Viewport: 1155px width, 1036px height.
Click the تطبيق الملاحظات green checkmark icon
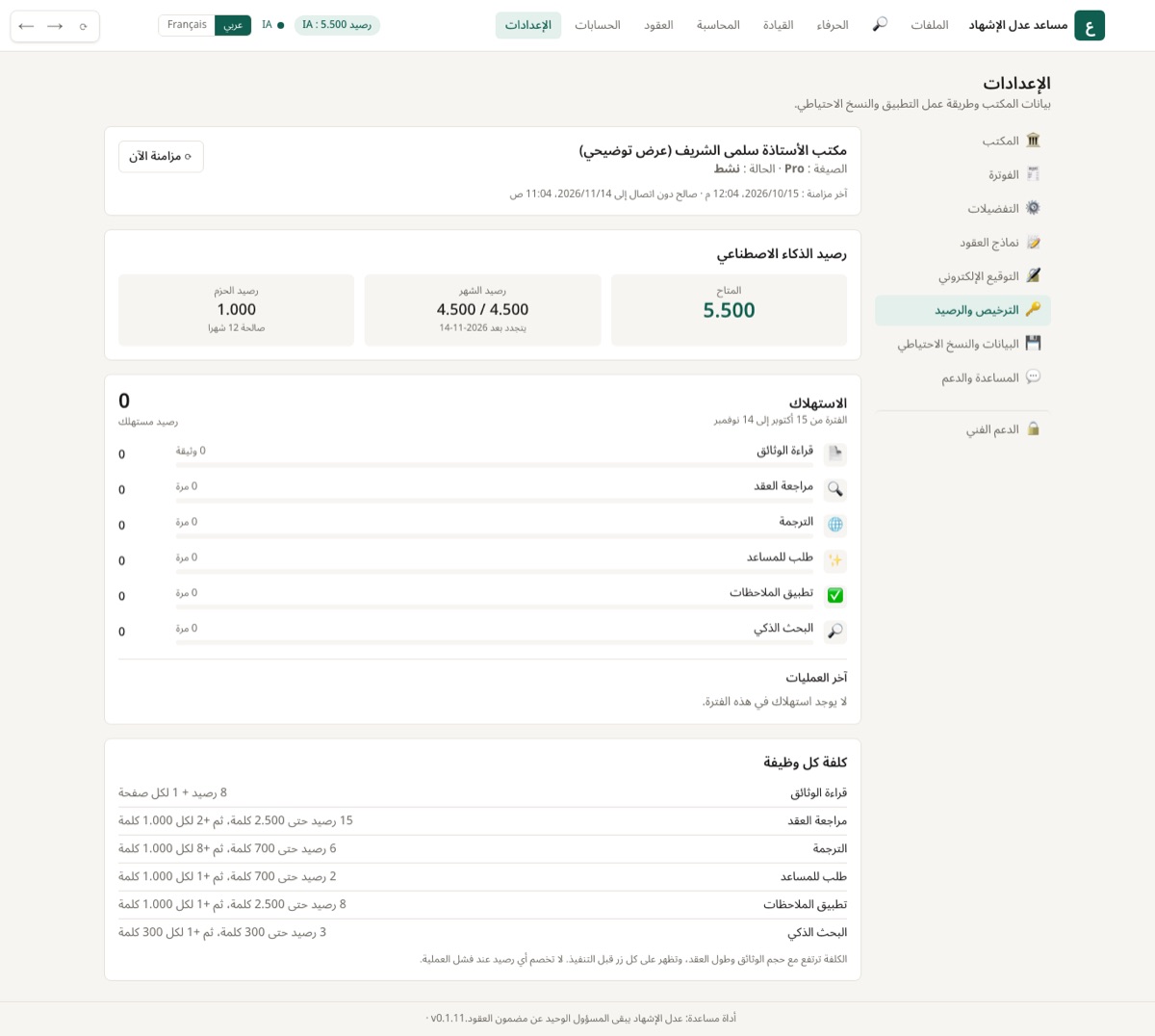click(835, 596)
